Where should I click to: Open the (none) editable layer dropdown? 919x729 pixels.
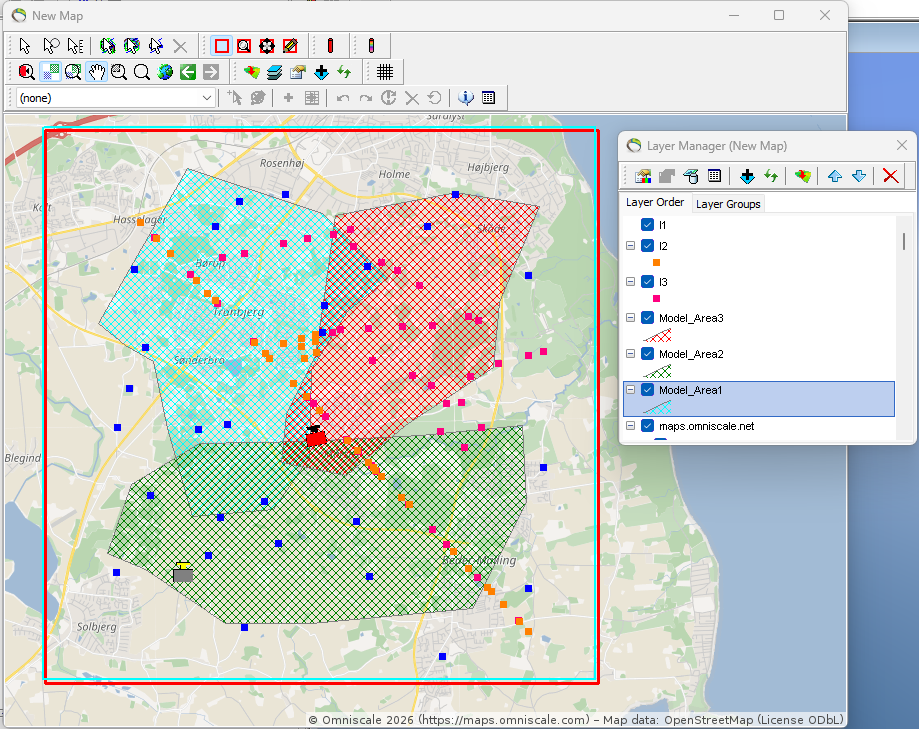[115, 98]
